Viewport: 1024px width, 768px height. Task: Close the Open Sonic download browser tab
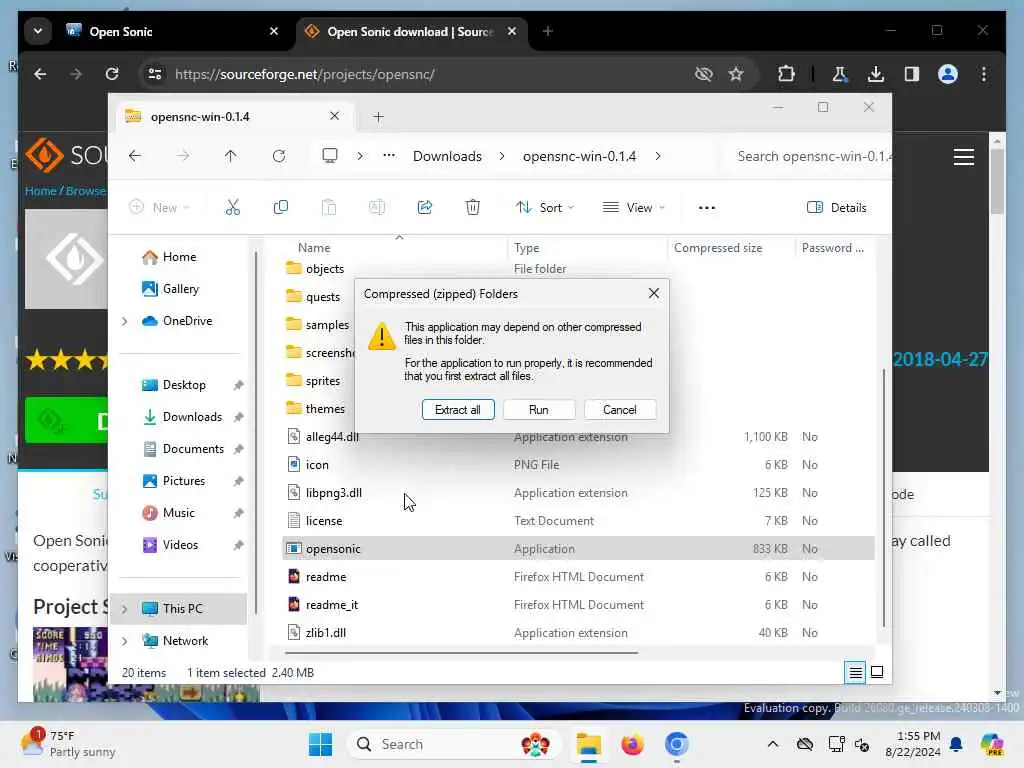pyautogui.click(x=512, y=31)
